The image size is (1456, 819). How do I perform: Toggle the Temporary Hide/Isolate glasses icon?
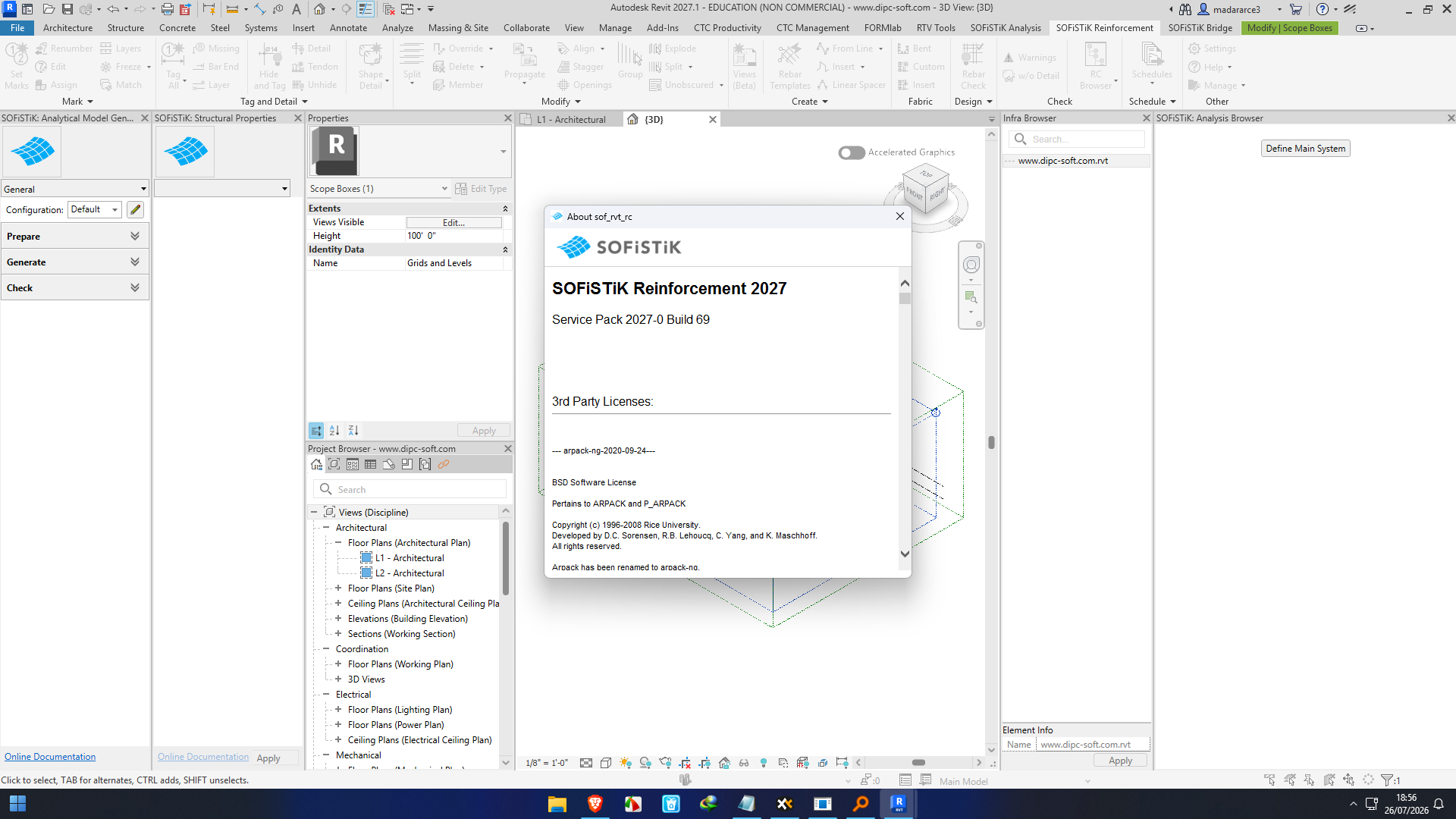[744, 763]
